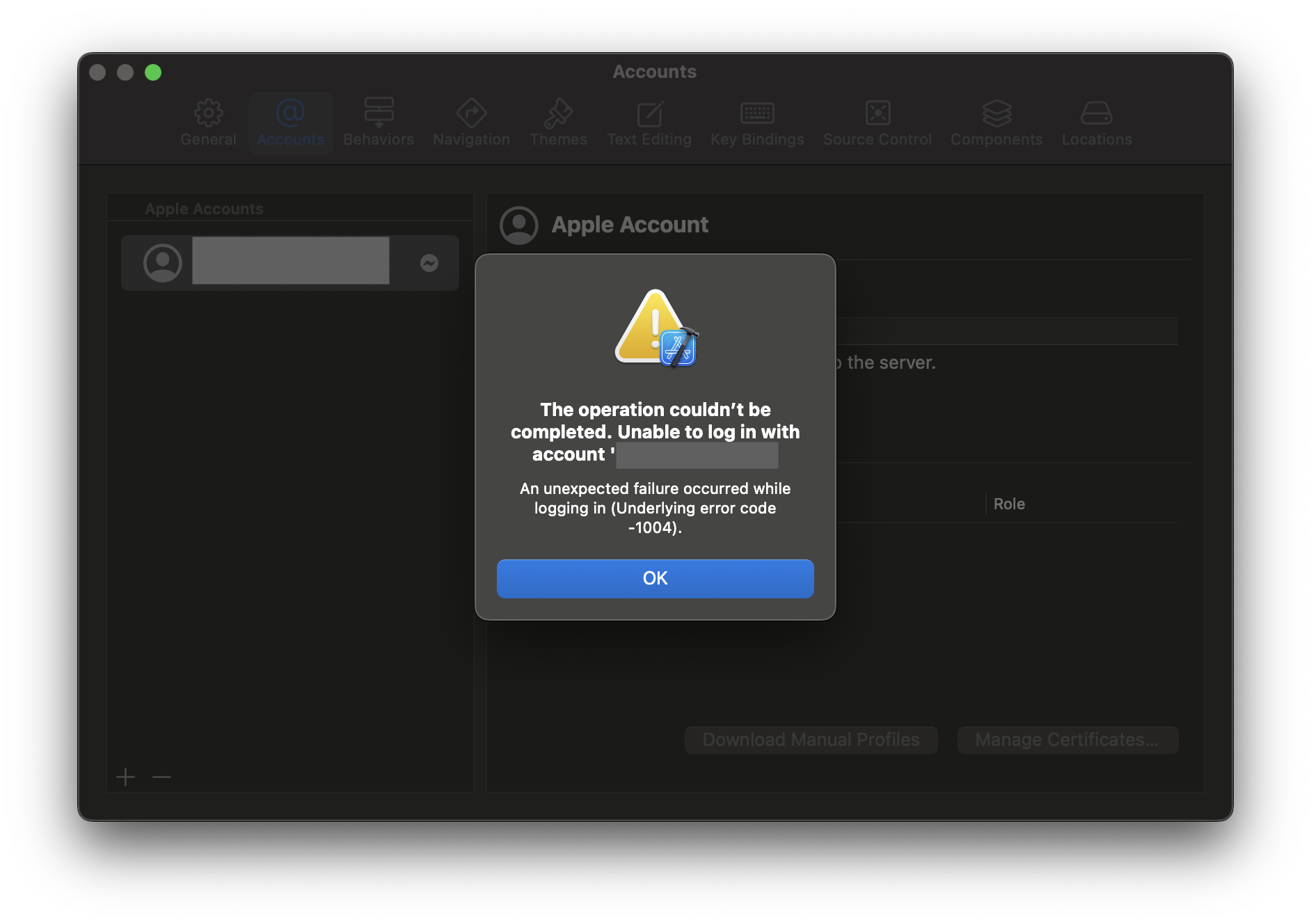Open the General settings gear icon
The width and height of the screenshot is (1311, 924).
(208, 113)
